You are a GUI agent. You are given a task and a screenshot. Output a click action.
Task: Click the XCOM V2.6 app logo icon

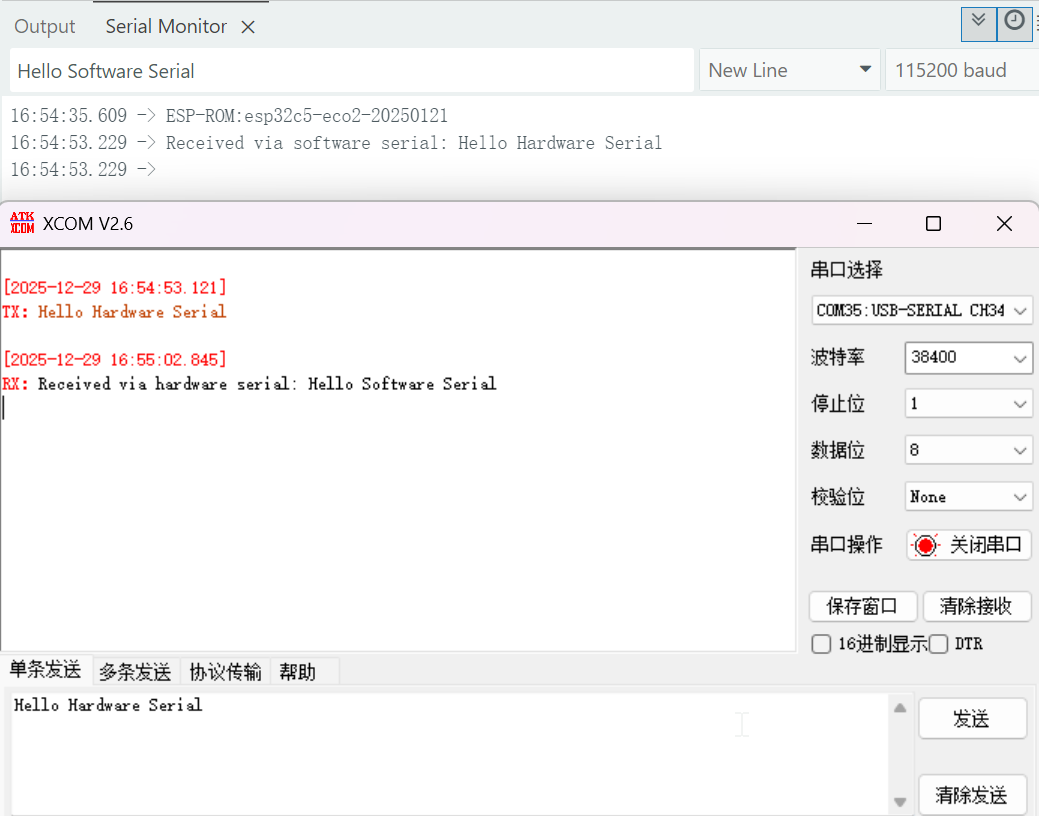(x=22, y=223)
